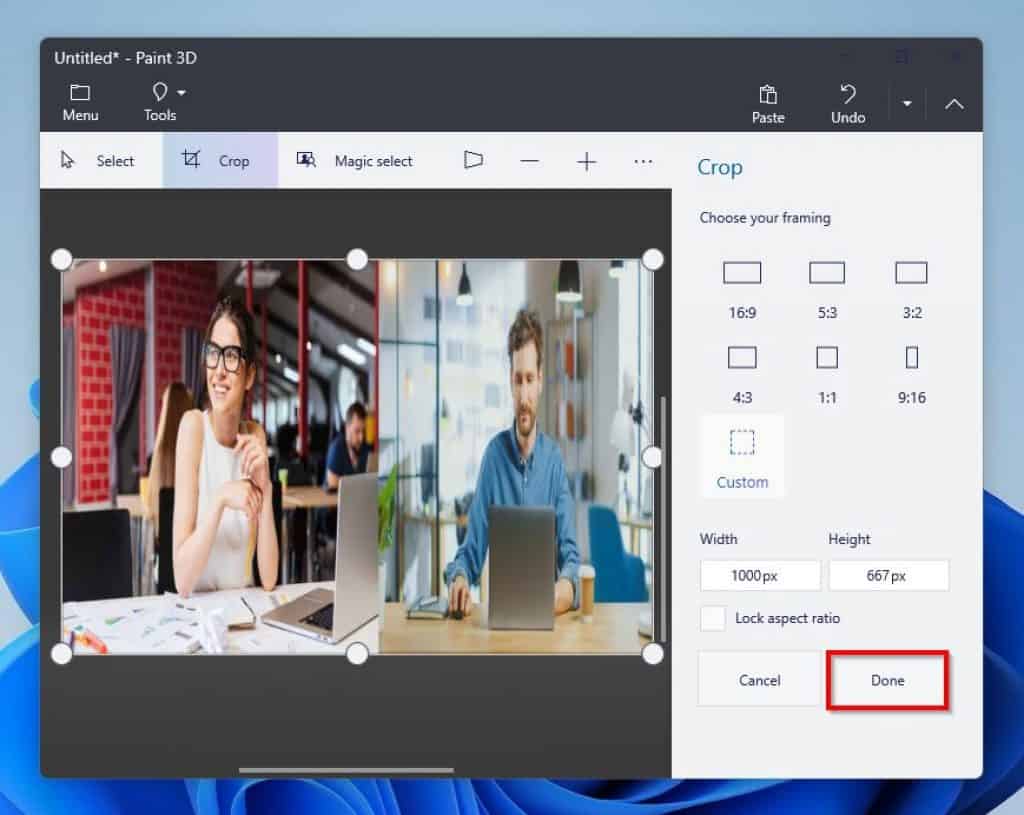
Task: Click the top-right crop handle
Action: 652,259
